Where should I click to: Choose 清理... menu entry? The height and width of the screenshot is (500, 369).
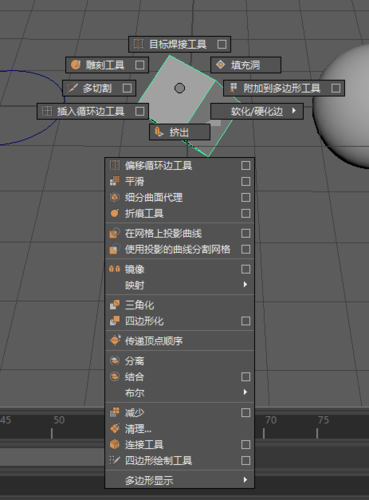pos(180,428)
